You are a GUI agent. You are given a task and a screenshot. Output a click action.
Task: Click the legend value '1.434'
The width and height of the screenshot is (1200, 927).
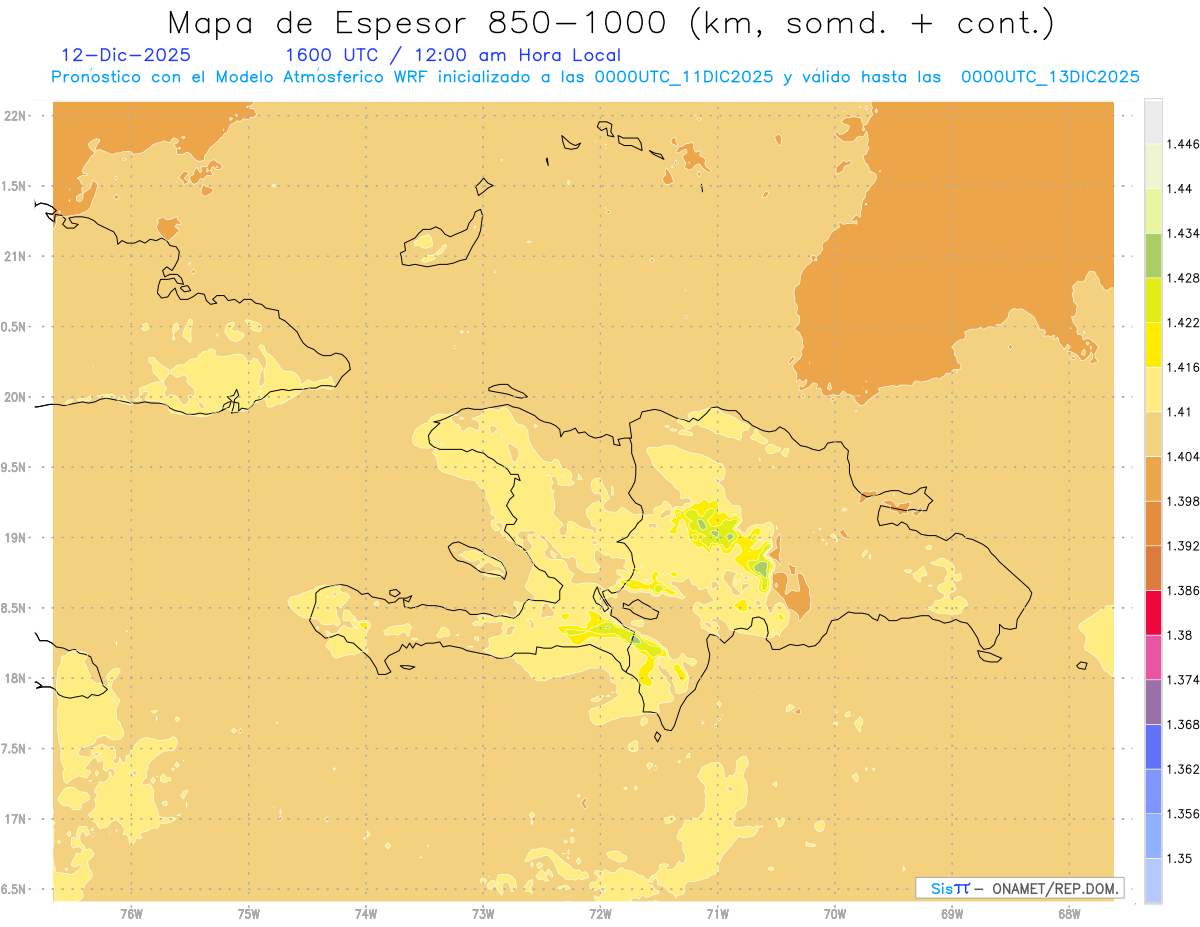[1183, 233]
